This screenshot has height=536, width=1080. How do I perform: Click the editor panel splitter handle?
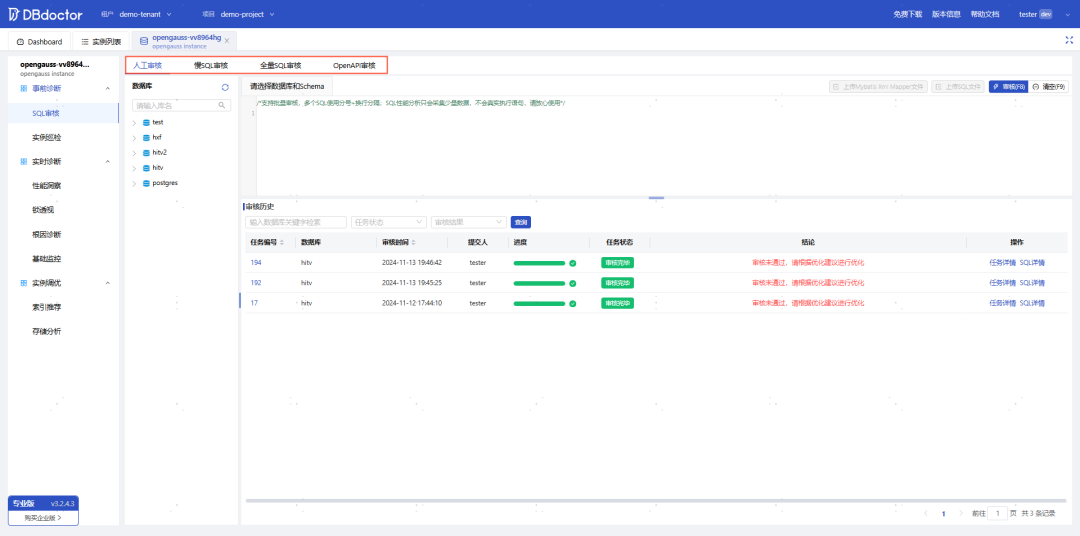[656, 198]
